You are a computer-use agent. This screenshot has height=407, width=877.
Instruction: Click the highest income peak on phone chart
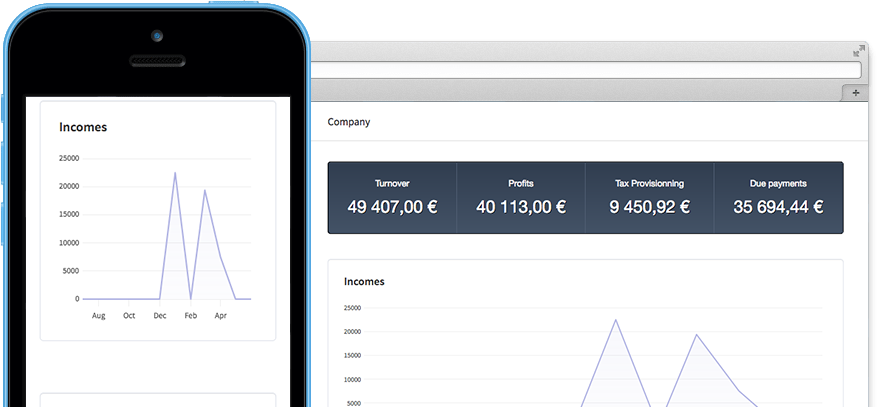(x=175, y=173)
